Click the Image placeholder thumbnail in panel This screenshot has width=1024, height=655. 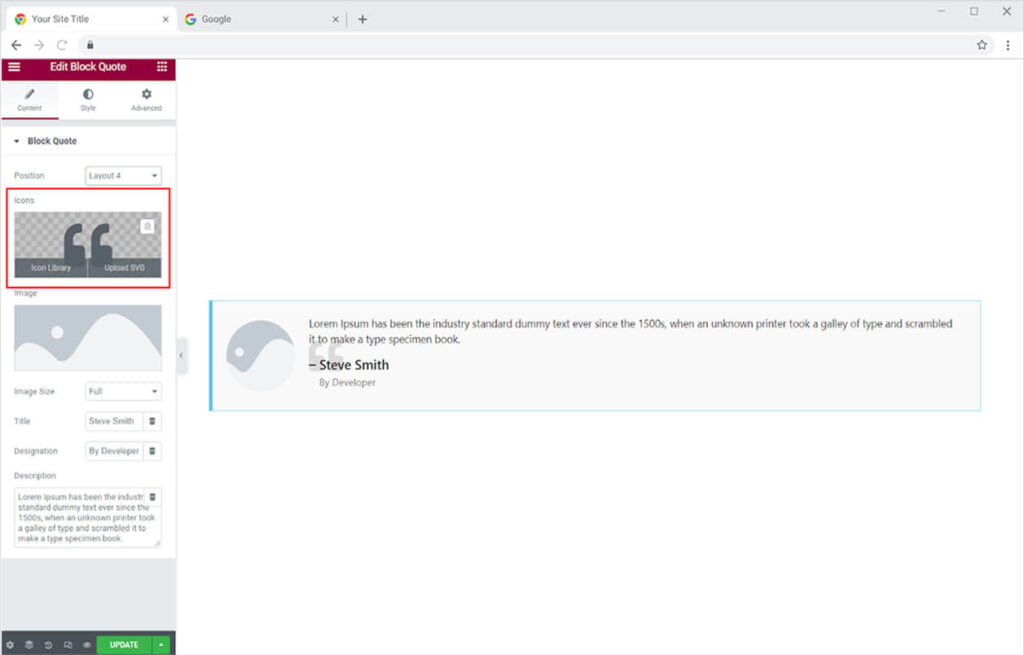click(x=88, y=338)
